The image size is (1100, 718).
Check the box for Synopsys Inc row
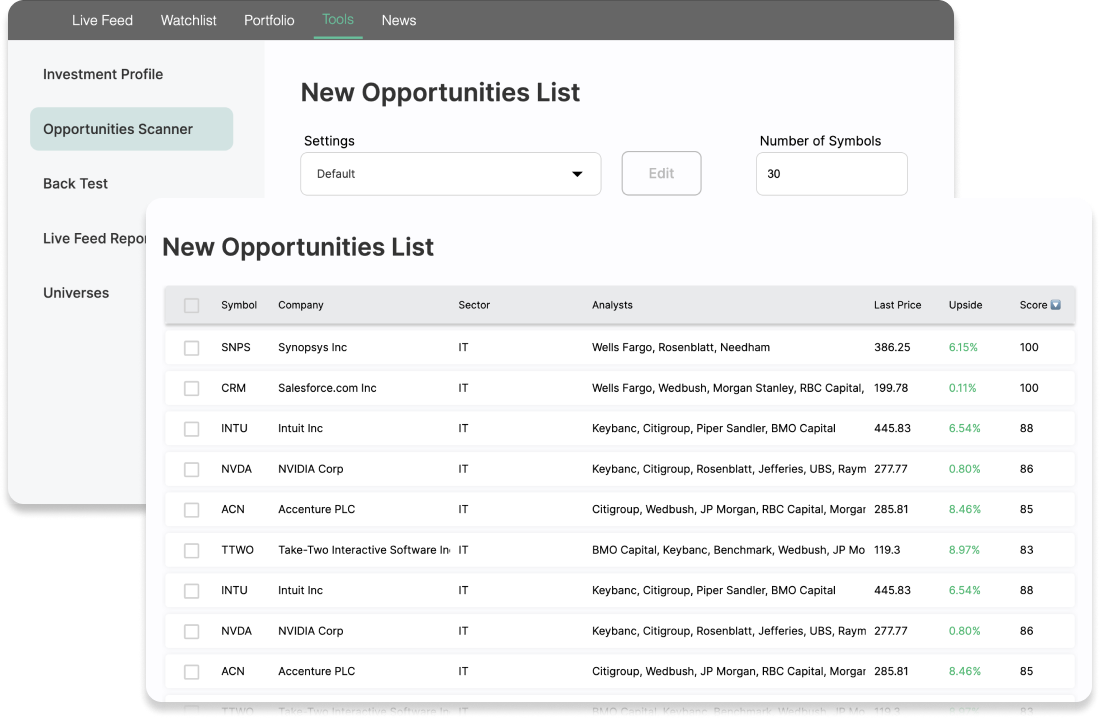tap(192, 348)
